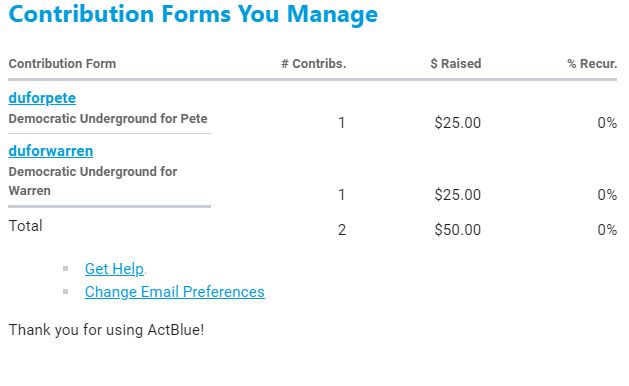This screenshot has height=386, width=629.
Task: Click the $ Raised column header
Action: coord(456,63)
